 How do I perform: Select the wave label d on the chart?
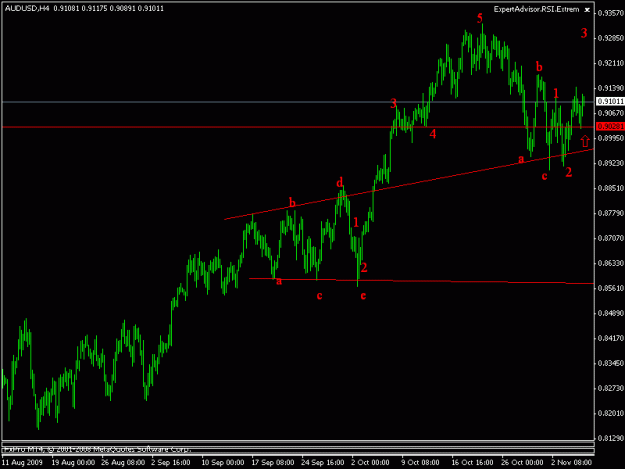tap(339, 182)
